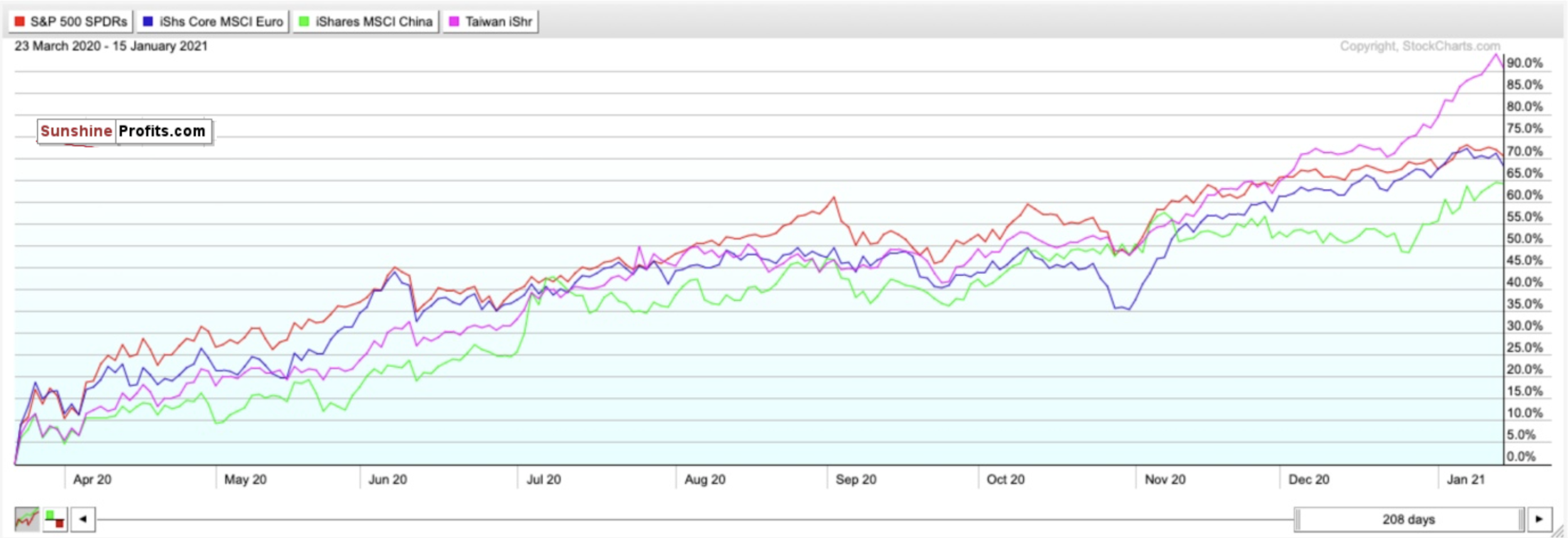Select the line chart mode icon
The image size is (1568, 538).
[27, 519]
